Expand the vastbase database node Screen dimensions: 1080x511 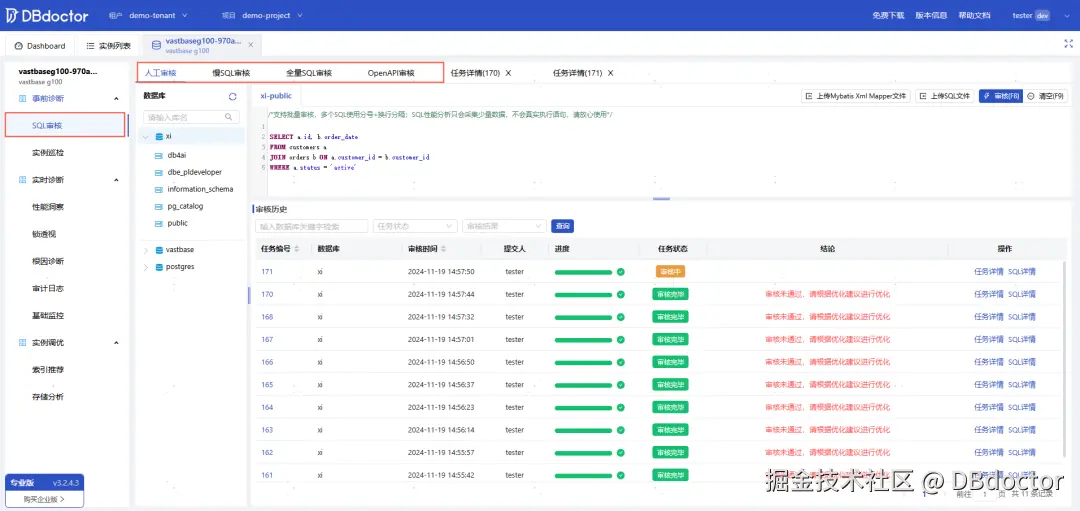(145, 249)
